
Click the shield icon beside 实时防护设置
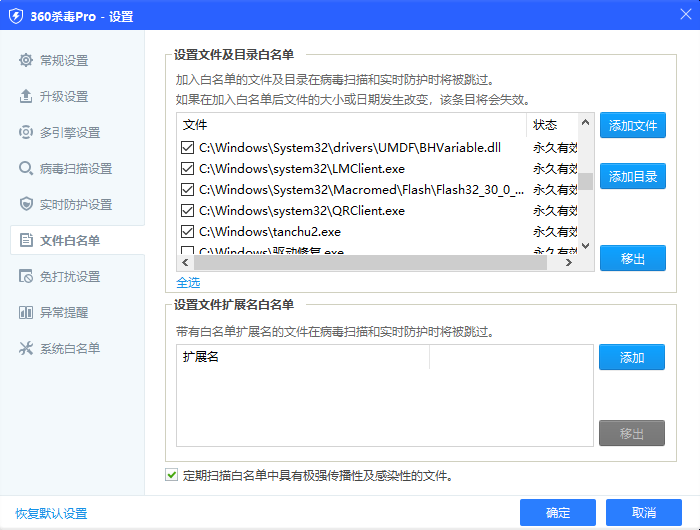(x=26, y=204)
